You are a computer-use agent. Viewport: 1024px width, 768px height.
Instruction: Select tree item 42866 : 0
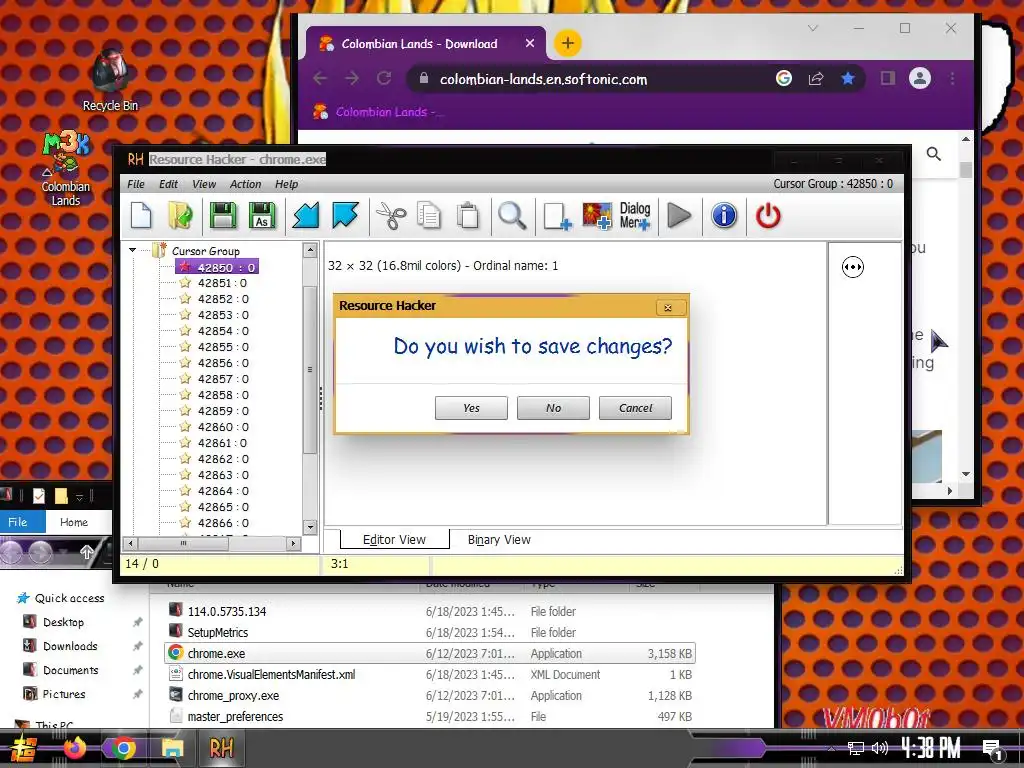(x=223, y=523)
